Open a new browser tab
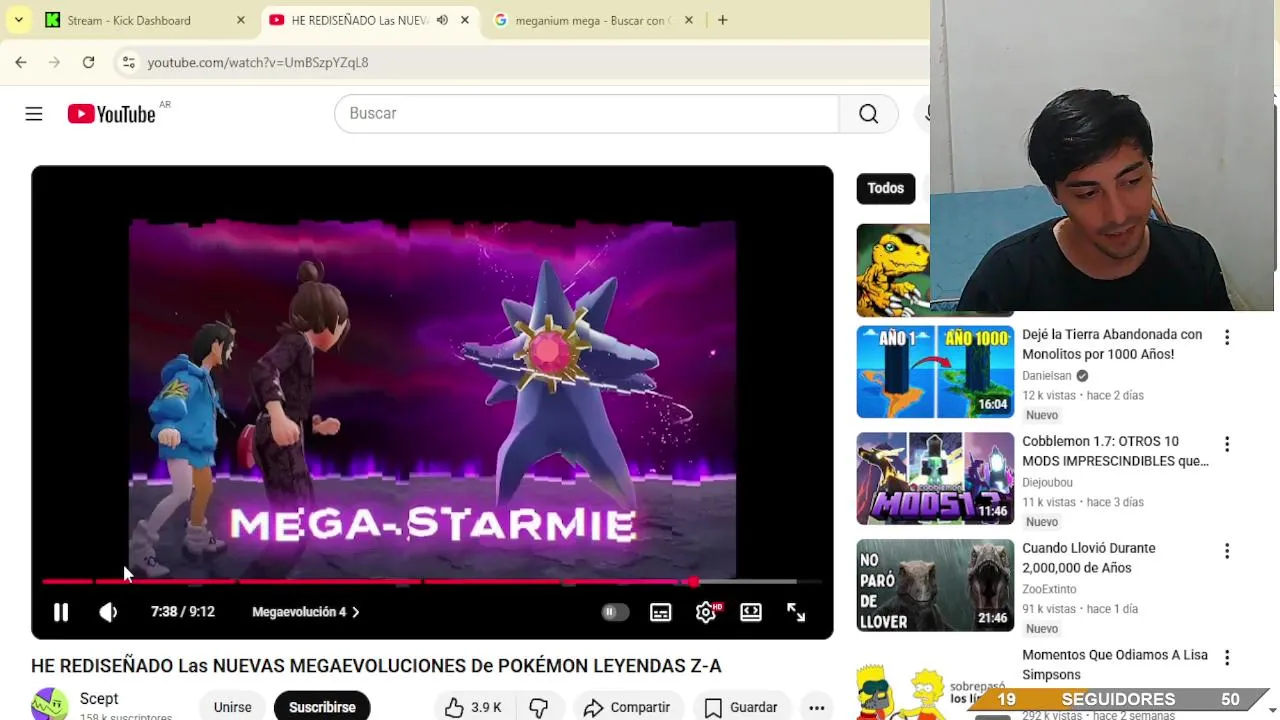Screen dimensions: 1280x720 click(722, 20)
